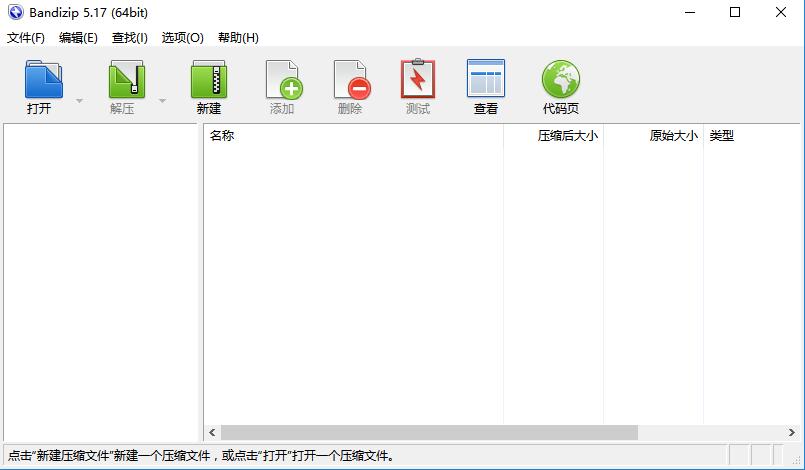The image size is (805, 470).
Task: Click the 代码页 (Code page) globe icon
Action: [561, 79]
